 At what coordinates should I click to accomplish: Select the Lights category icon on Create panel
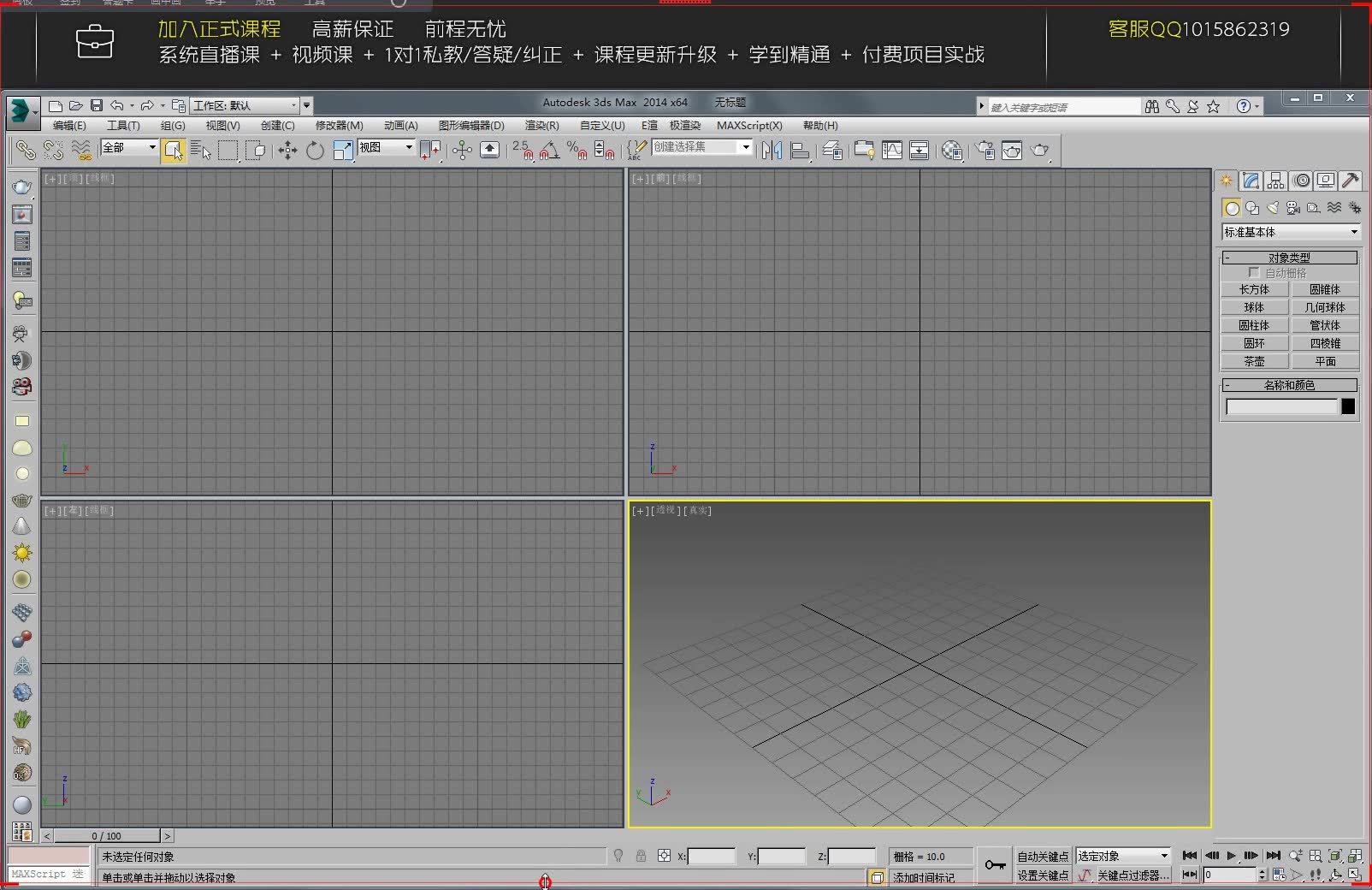pos(1273,208)
